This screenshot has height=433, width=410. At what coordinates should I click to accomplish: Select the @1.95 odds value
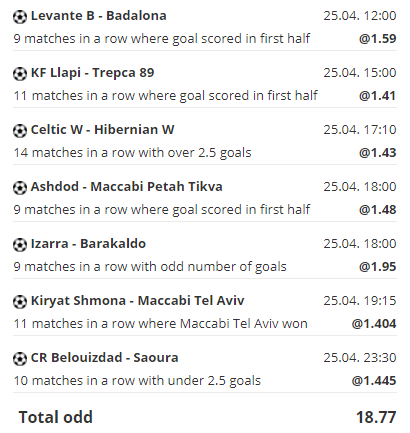coord(378,267)
